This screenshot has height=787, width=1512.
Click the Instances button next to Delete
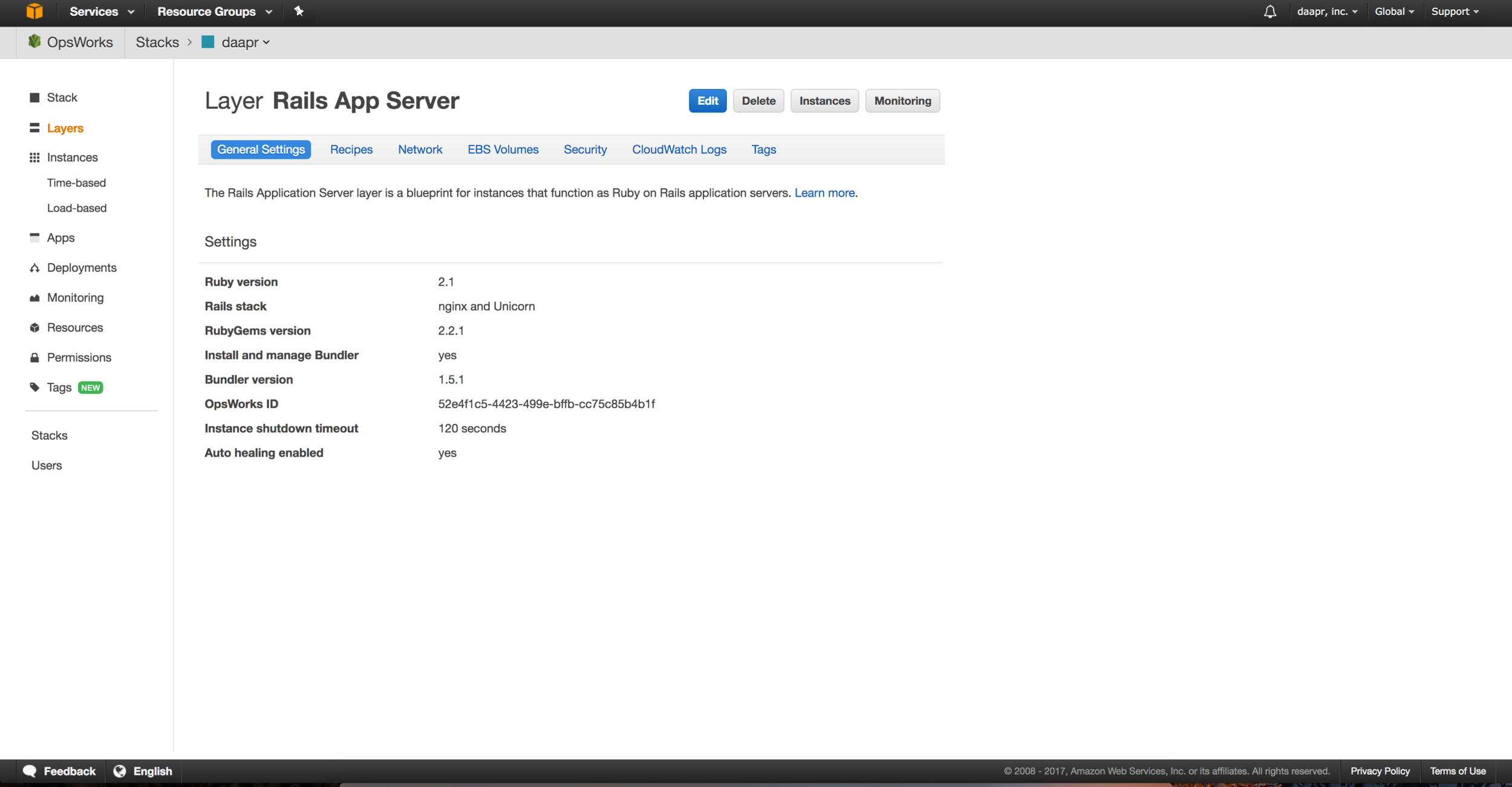point(825,101)
